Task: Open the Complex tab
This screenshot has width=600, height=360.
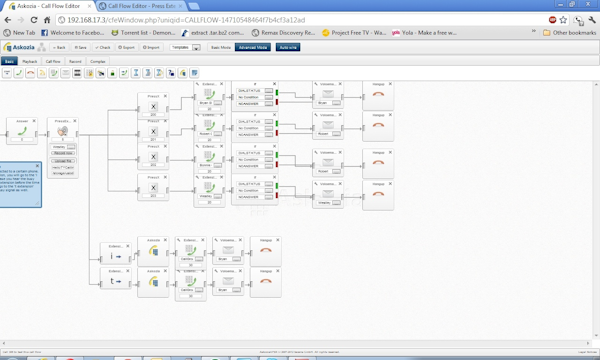Action: tap(98, 61)
